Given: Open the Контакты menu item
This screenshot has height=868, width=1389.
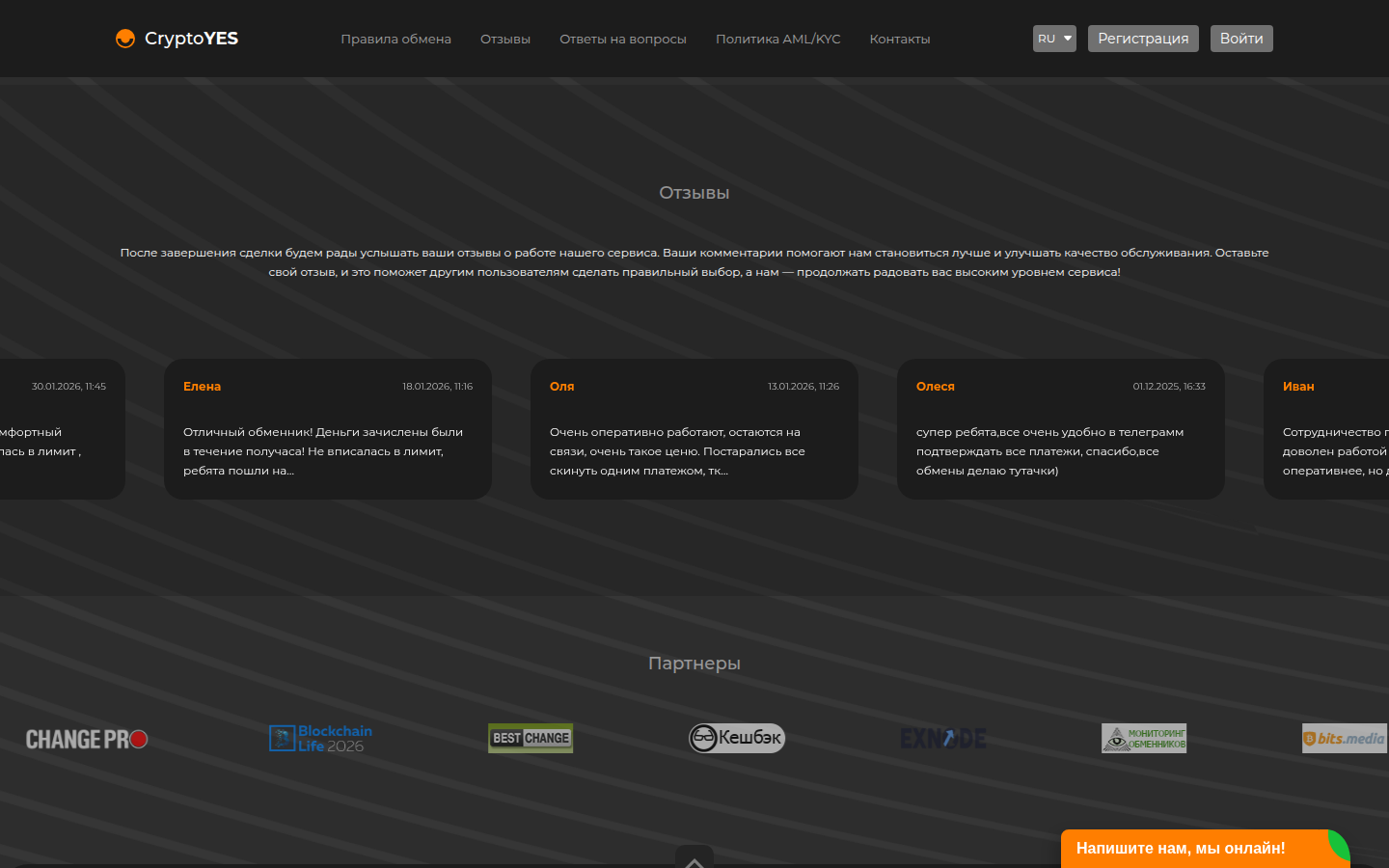Looking at the screenshot, I should click(x=900, y=40).
